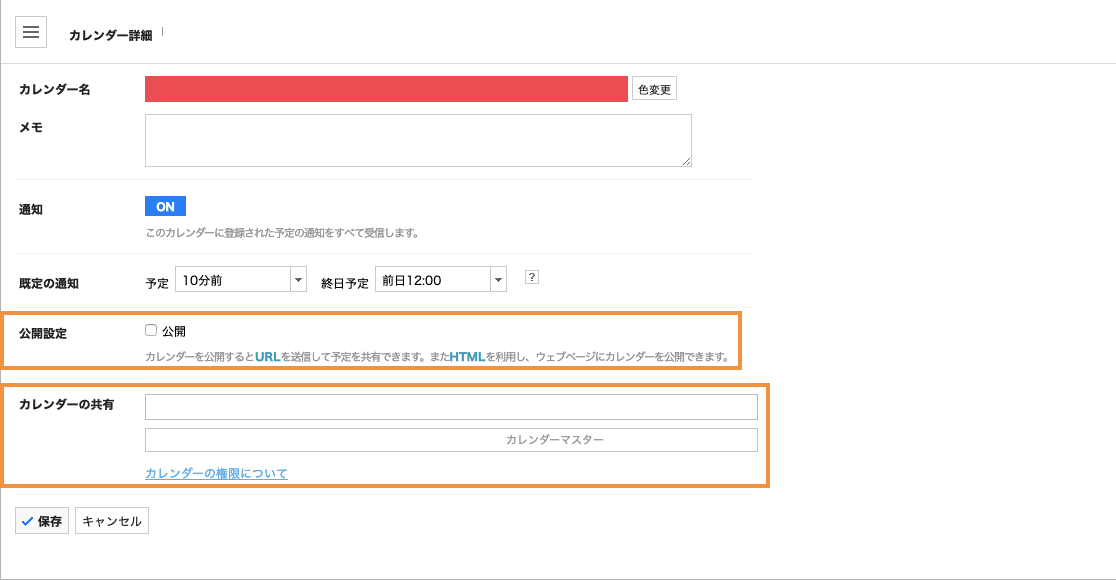Open the カレンダーの権限について link
Viewport: 1116px width, 580px height.
216,473
